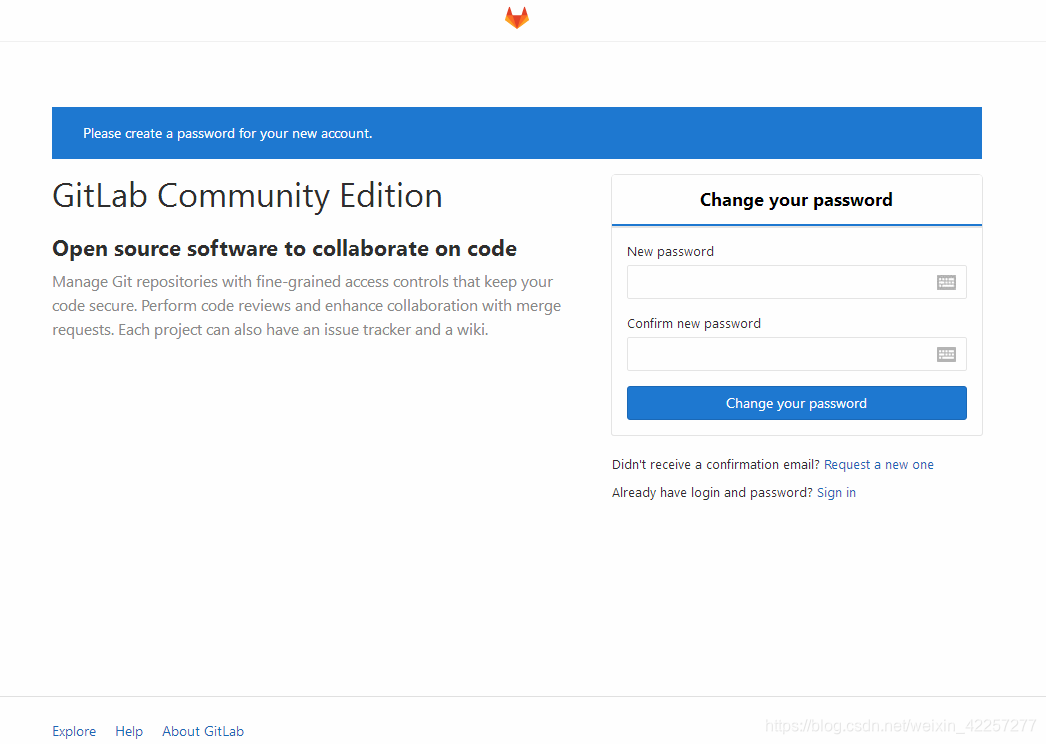Screen dimensions: 1046x744
Task: Follow the Request a new one link
Action: [879, 464]
